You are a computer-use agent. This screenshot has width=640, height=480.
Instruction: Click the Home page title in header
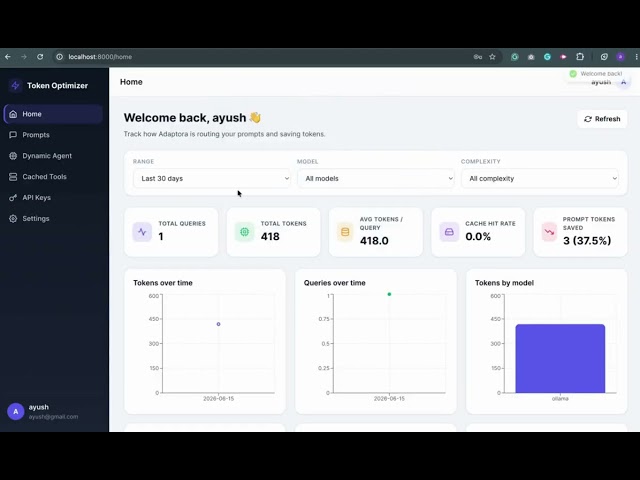[131, 82]
